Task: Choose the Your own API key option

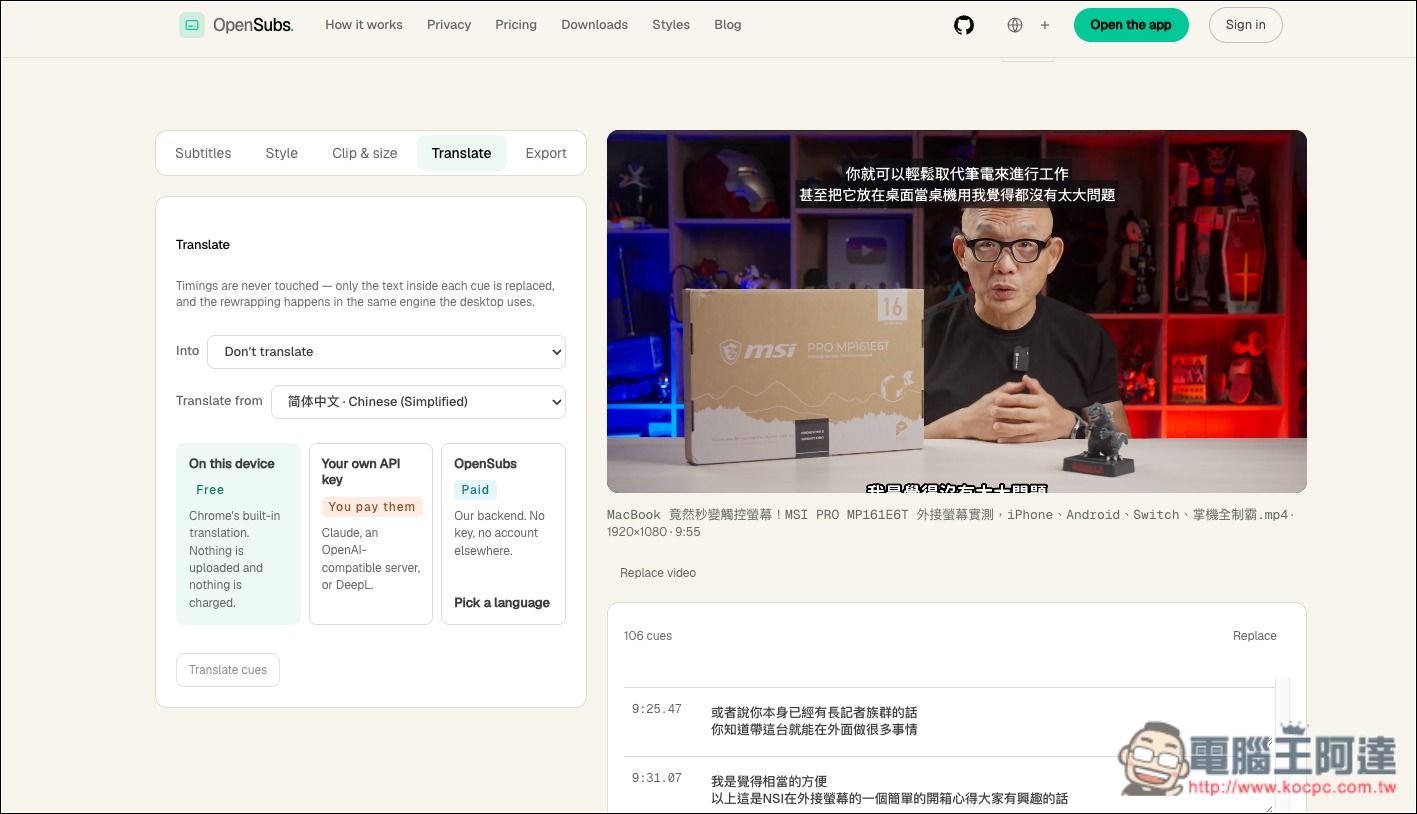Action: [x=371, y=534]
